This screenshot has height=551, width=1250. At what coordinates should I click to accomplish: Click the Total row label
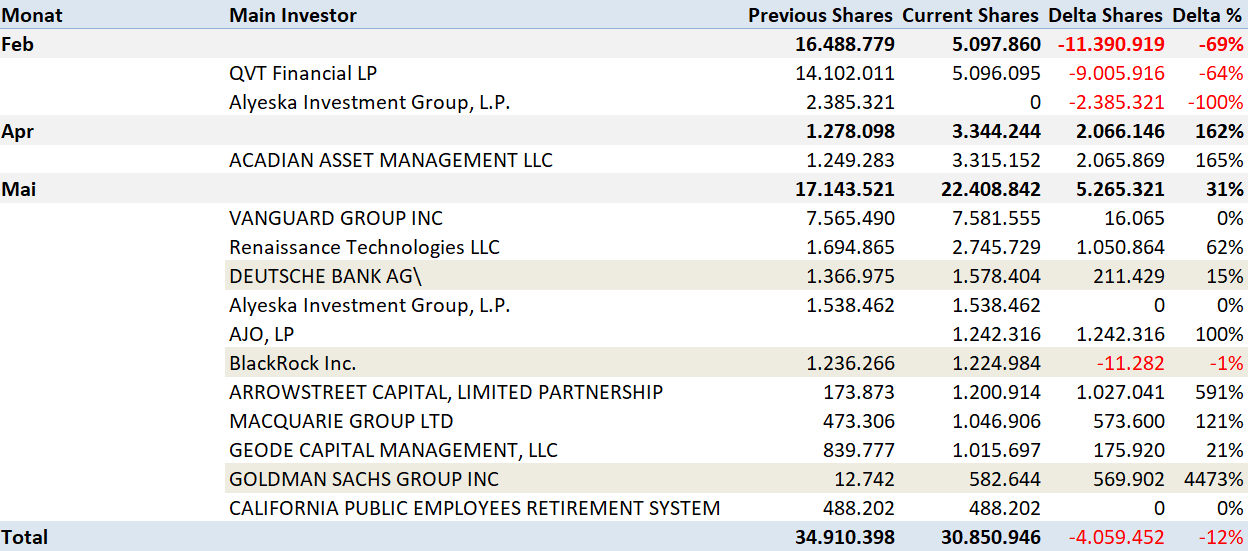pos(25,537)
